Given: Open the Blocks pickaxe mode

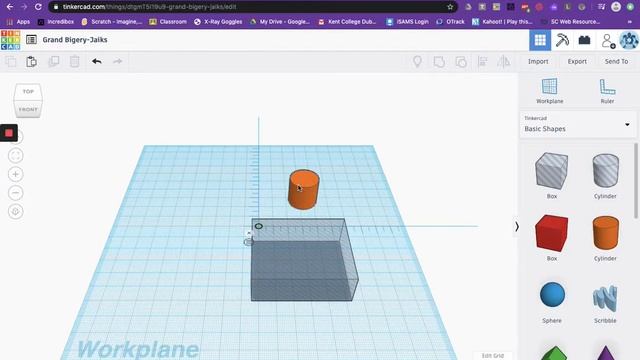Looking at the screenshot, I should click(562, 40).
